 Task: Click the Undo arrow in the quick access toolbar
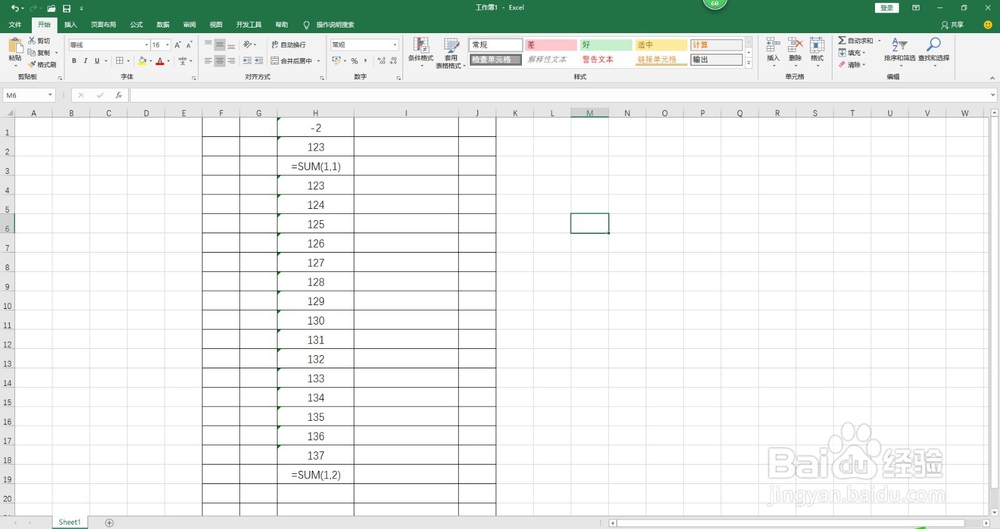tap(14, 8)
